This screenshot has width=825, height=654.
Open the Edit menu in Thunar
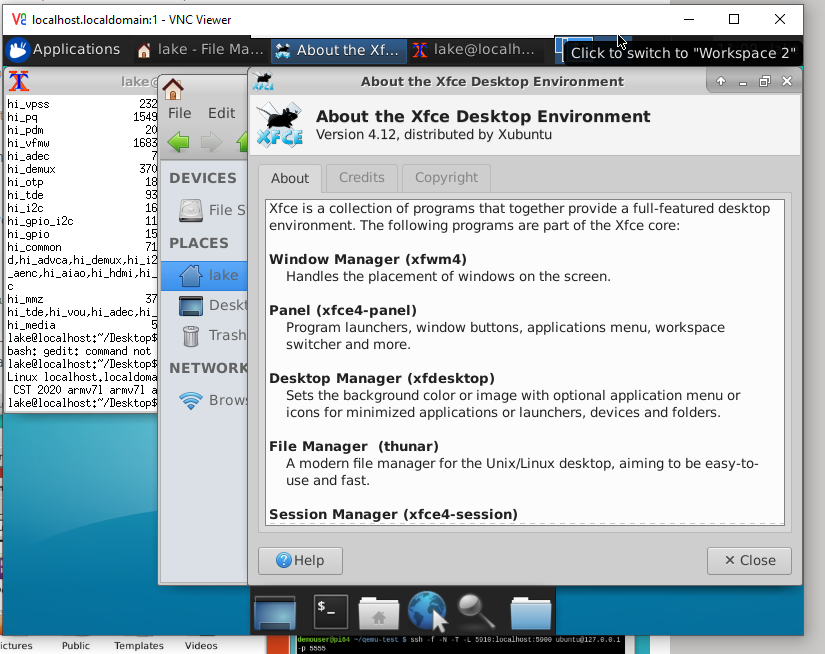click(x=221, y=112)
